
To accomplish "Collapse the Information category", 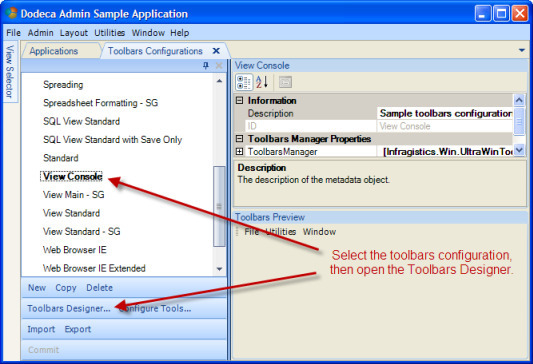I will pyautogui.click(x=240, y=101).
